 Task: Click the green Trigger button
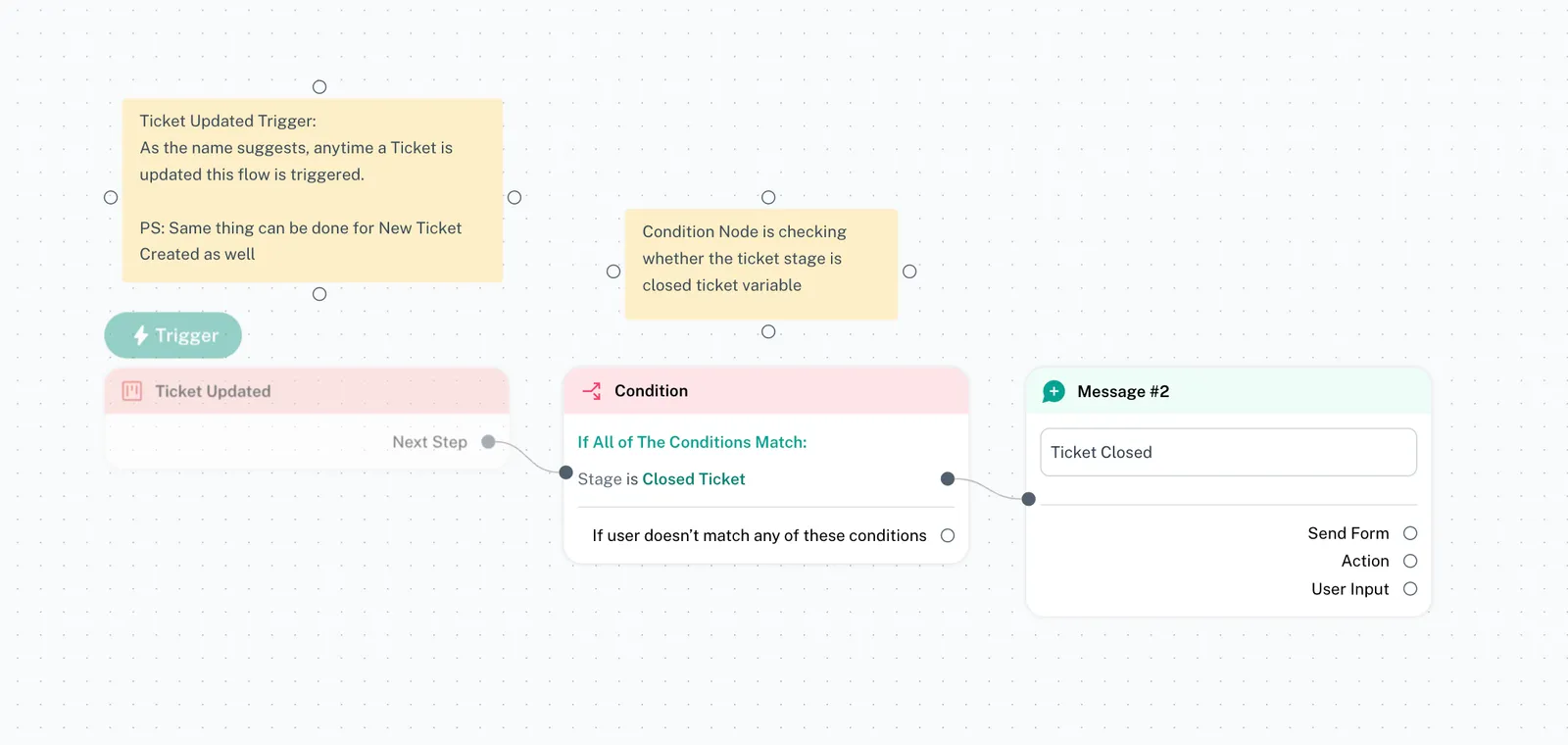tap(173, 335)
